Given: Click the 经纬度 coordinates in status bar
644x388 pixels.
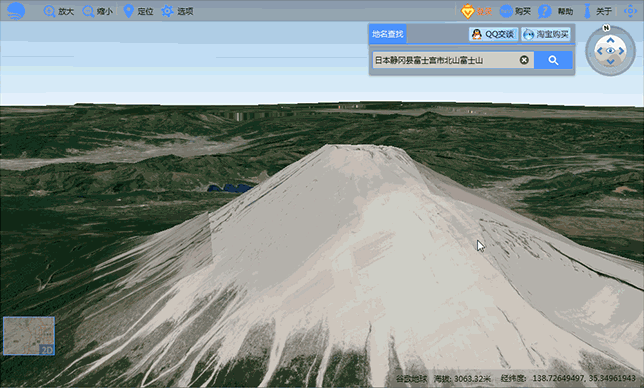Looking at the screenshot, I should pos(568,378).
